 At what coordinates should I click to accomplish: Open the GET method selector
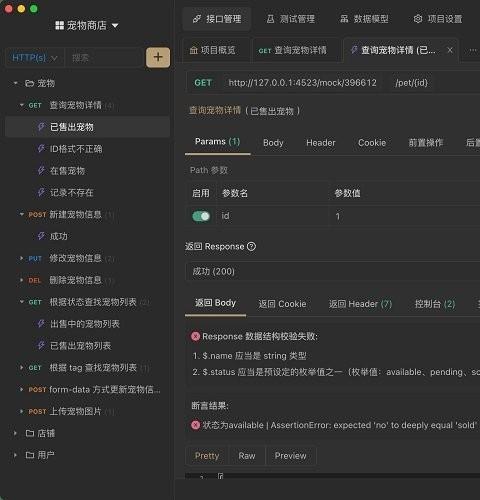pos(203,83)
